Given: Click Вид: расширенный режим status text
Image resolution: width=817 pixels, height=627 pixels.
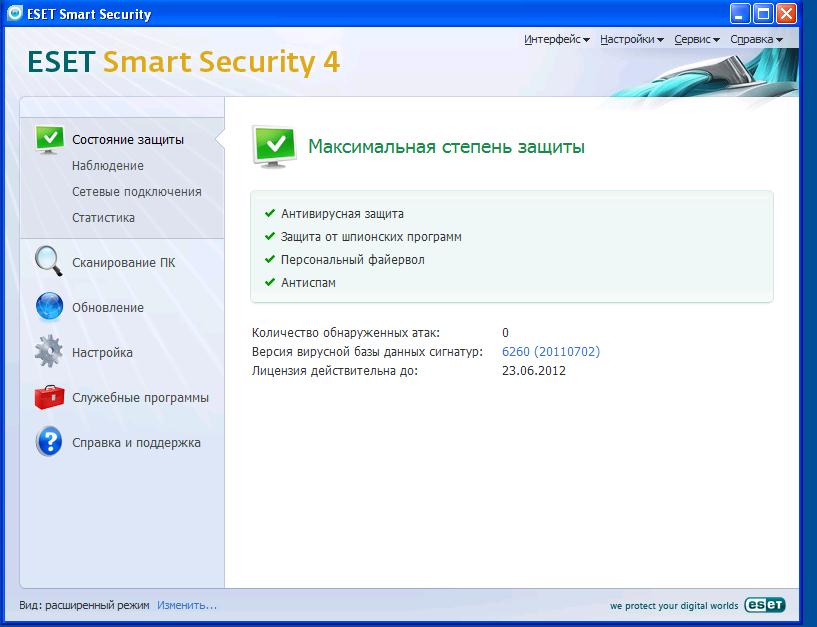Looking at the screenshot, I should click(x=84, y=605).
